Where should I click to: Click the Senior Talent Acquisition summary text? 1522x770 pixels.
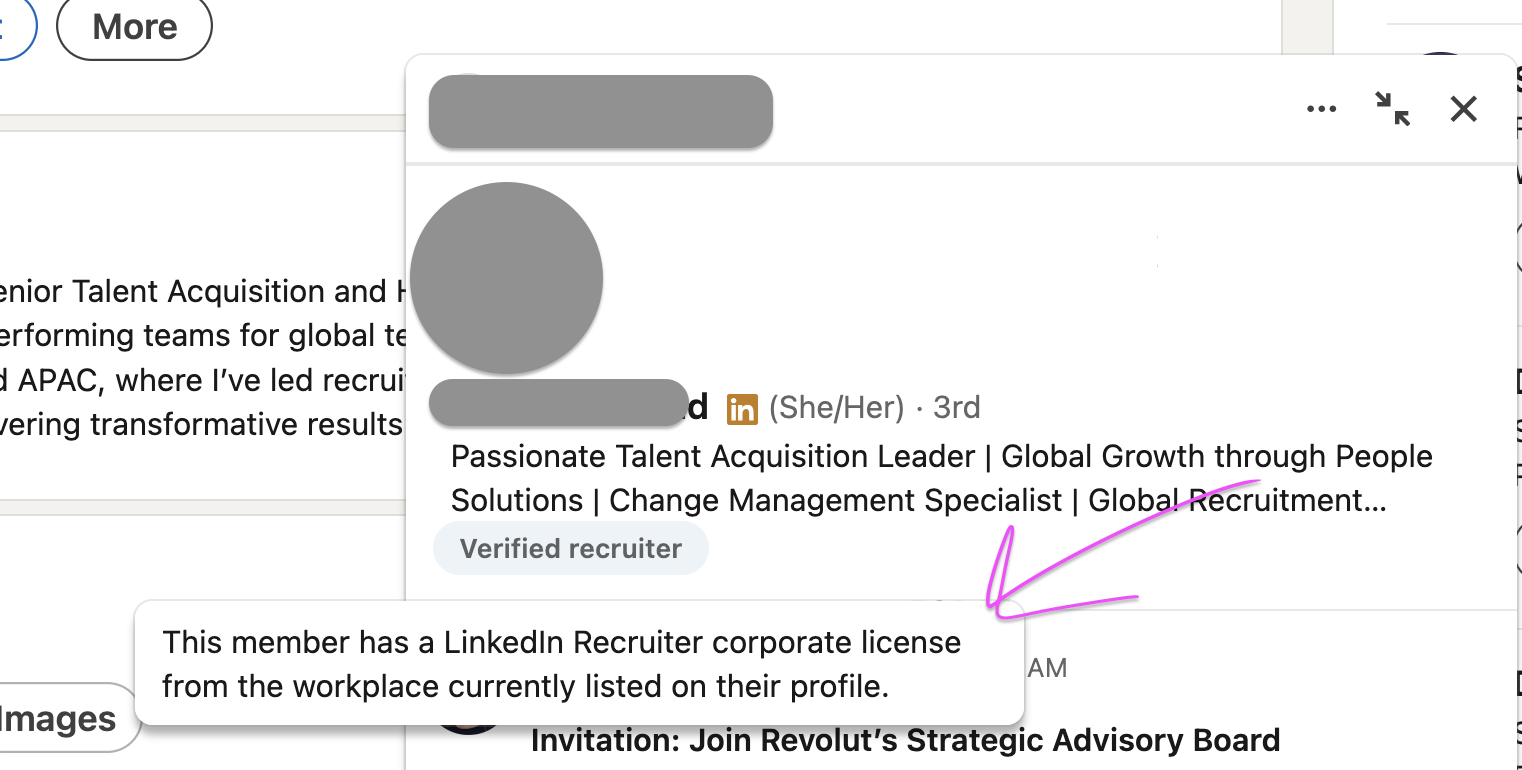point(200,292)
